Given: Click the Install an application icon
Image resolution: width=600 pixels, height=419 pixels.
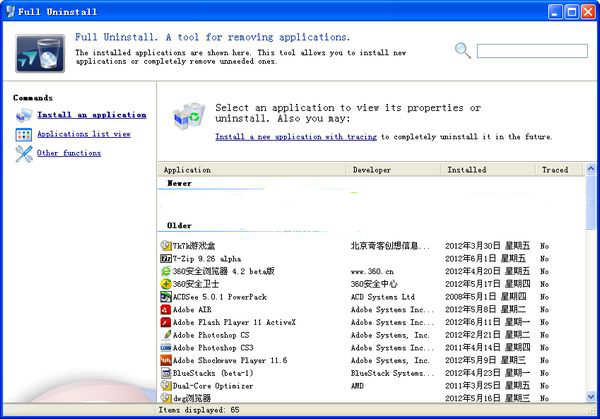Looking at the screenshot, I should [x=23, y=115].
